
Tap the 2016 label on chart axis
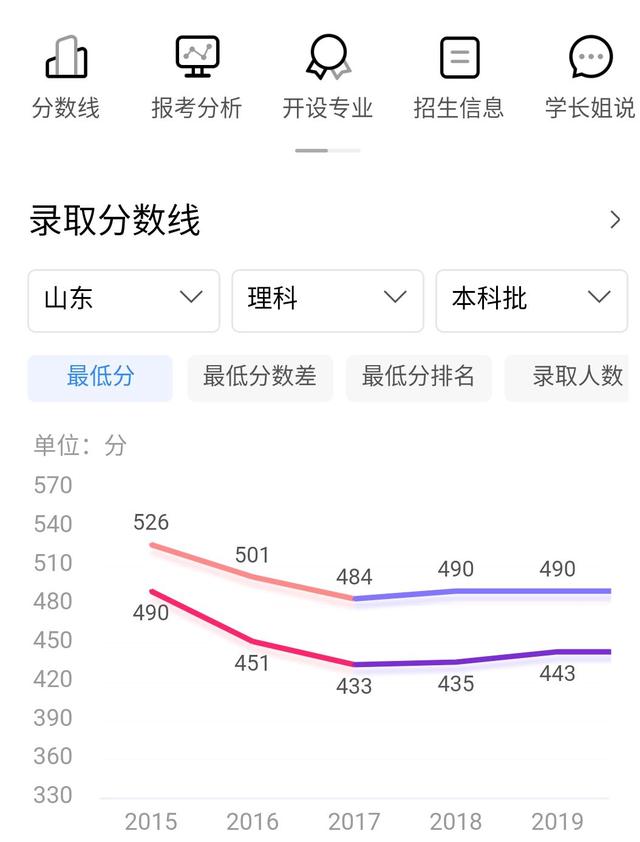pyautogui.click(x=252, y=822)
